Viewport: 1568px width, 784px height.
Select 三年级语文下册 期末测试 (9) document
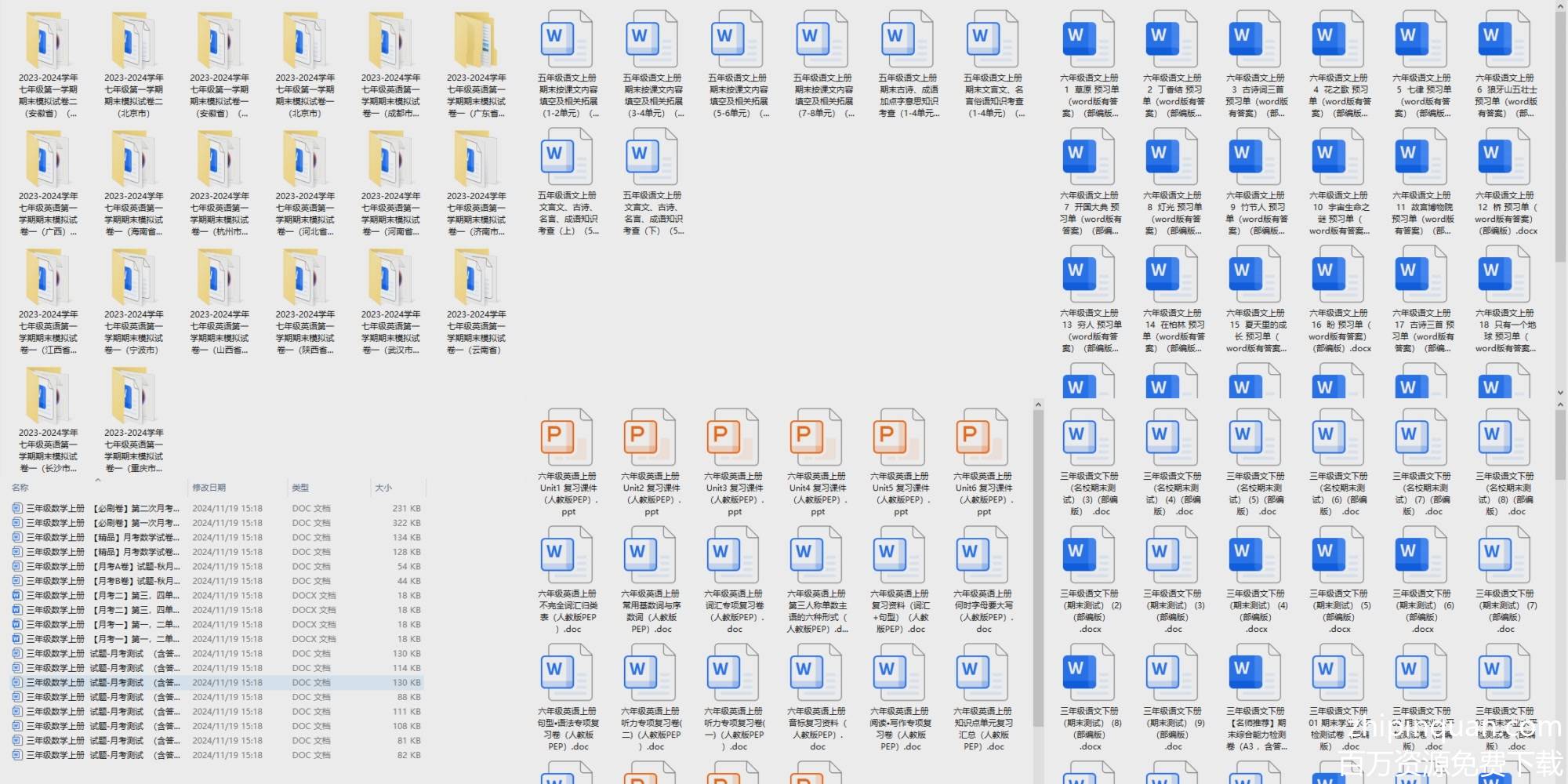point(1173,699)
